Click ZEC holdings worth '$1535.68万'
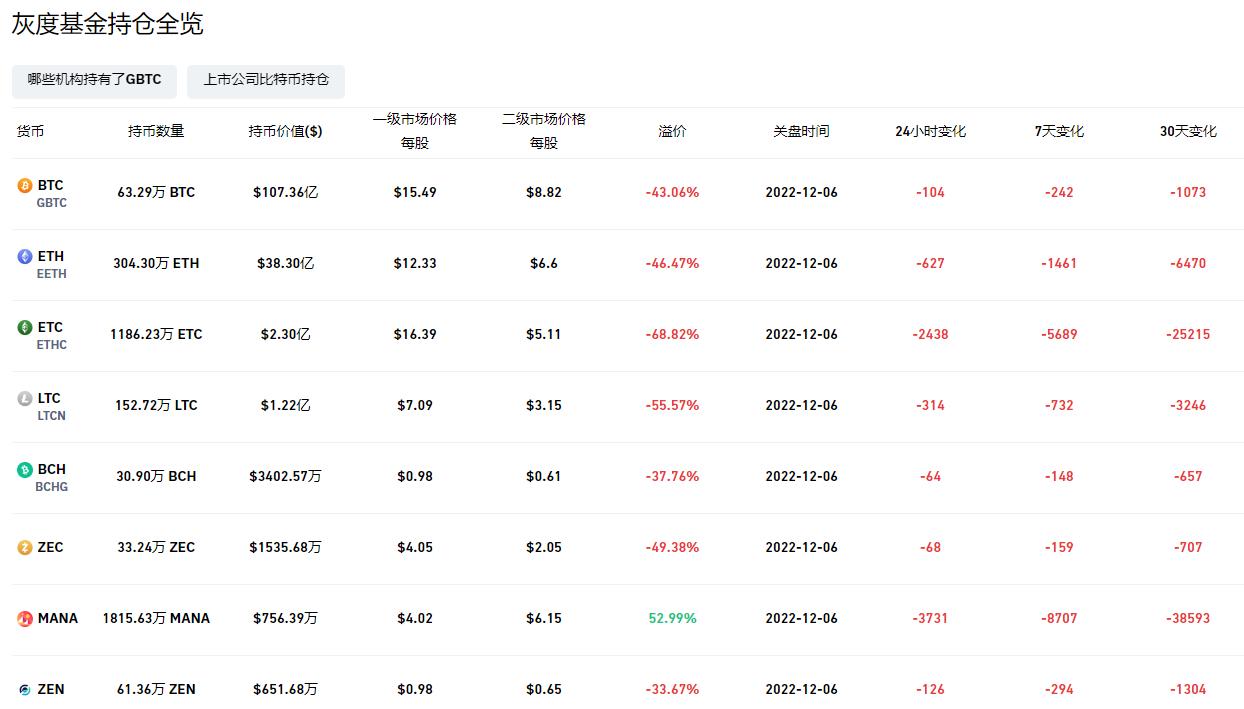Image resolution: width=1244 pixels, height=709 pixels. [285, 547]
